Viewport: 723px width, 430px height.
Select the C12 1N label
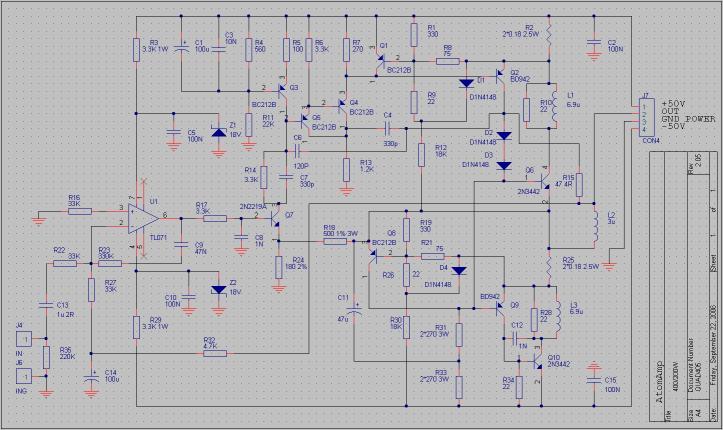coord(518,335)
